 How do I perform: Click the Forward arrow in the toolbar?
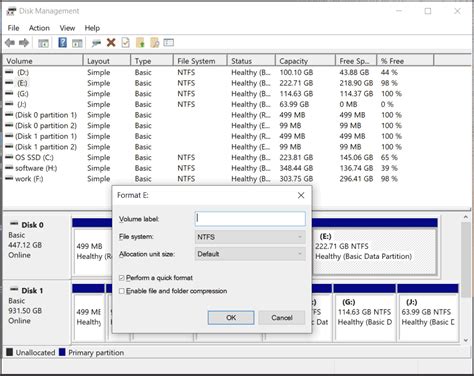(x=24, y=43)
